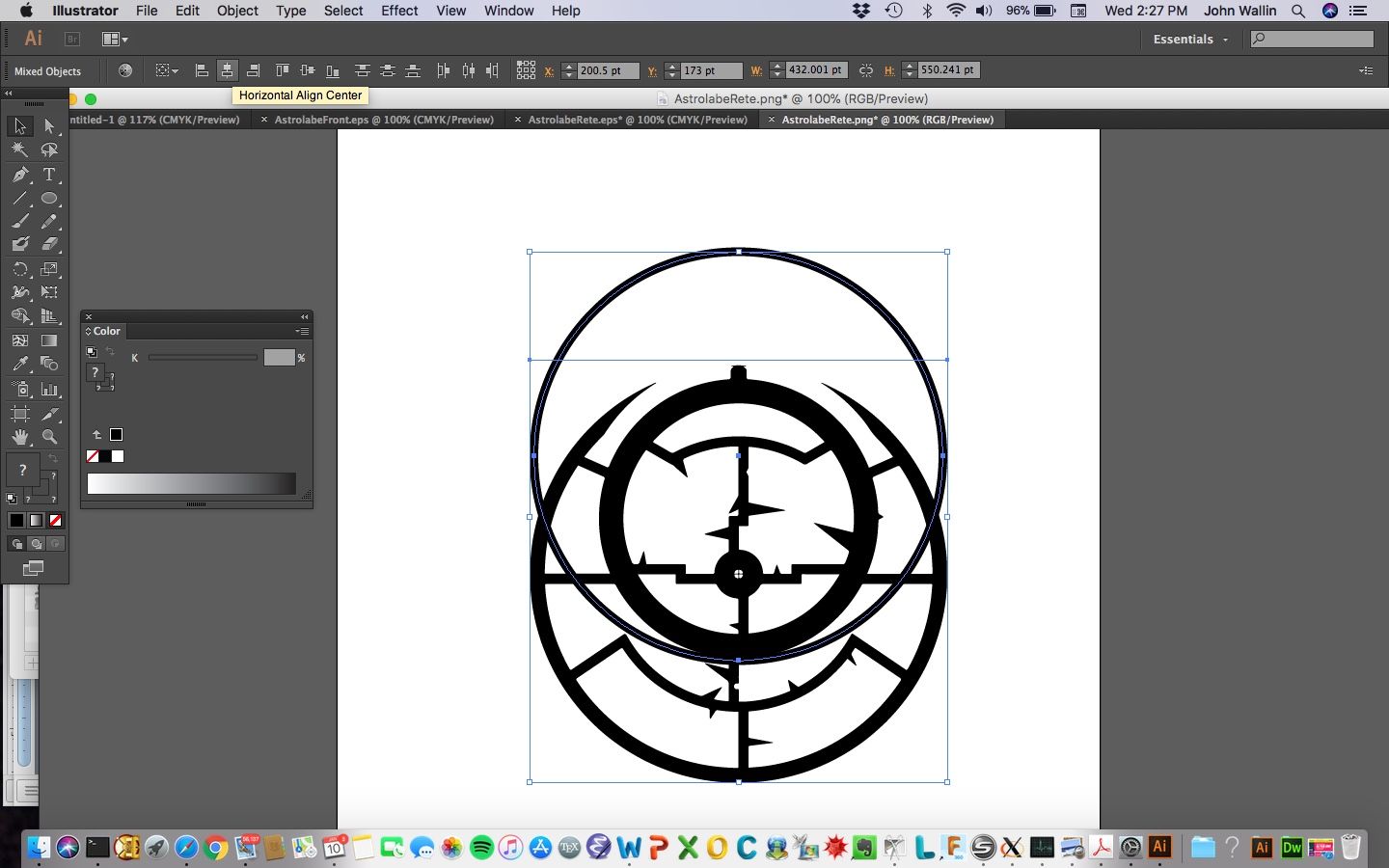The width and height of the screenshot is (1389, 868).
Task: Select the Scale tool
Action: 49,269
